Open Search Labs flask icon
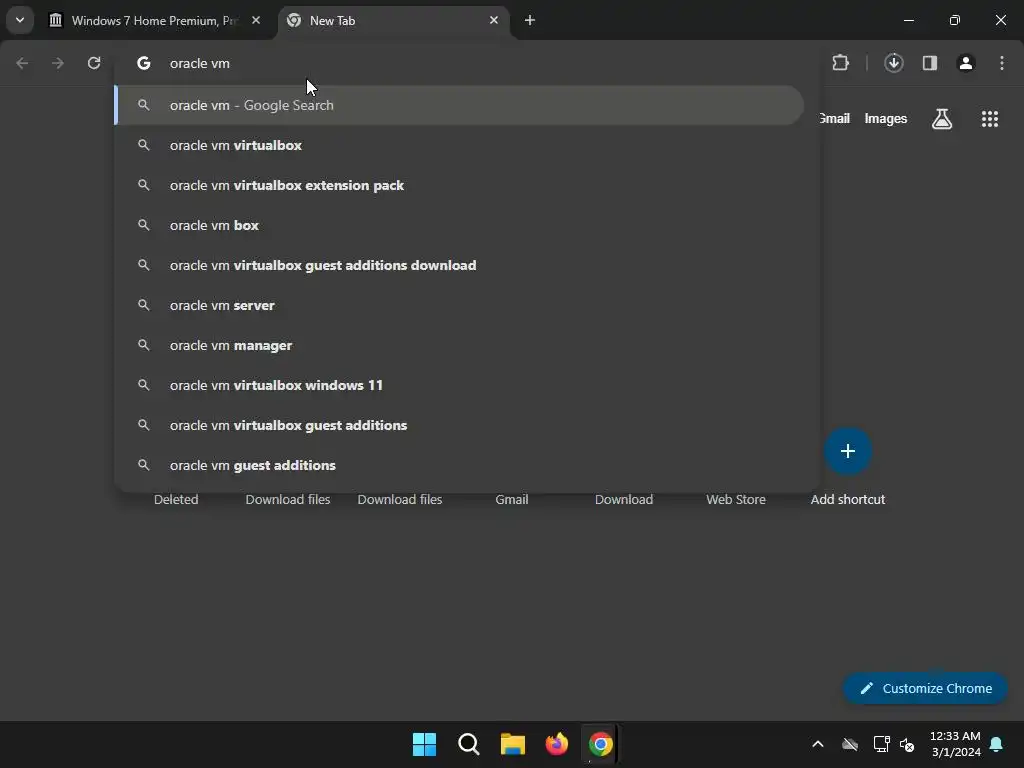Image resolution: width=1024 pixels, height=768 pixels. click(x=942, y=119)
